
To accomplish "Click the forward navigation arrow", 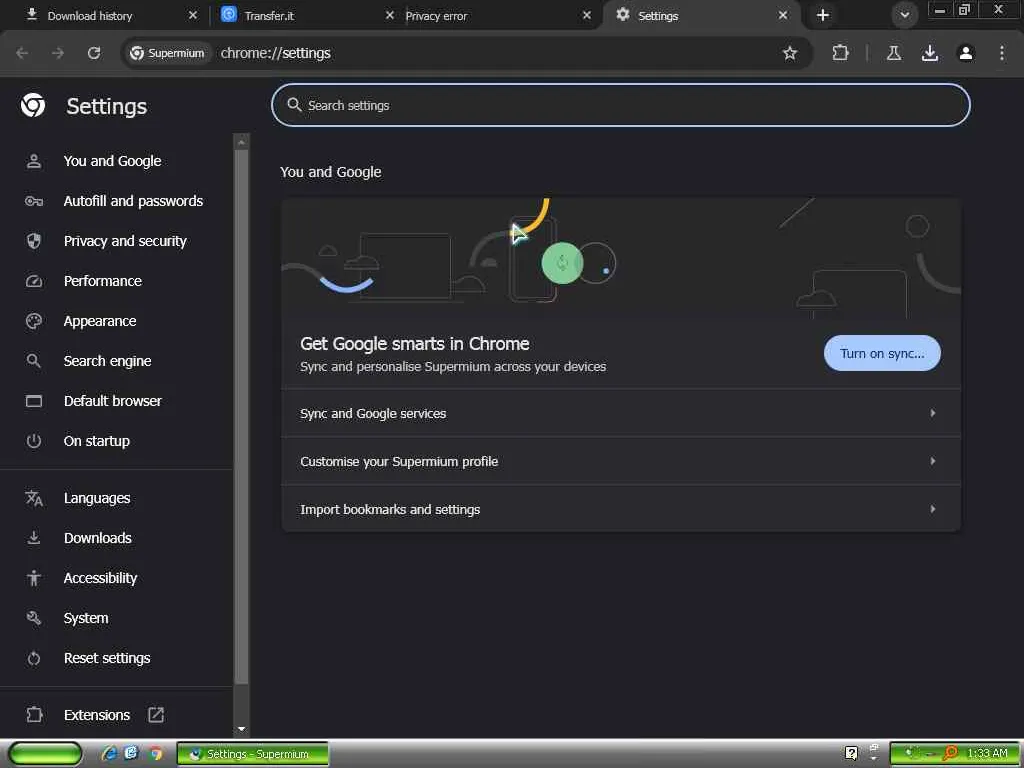I will [x=58, y=53].
